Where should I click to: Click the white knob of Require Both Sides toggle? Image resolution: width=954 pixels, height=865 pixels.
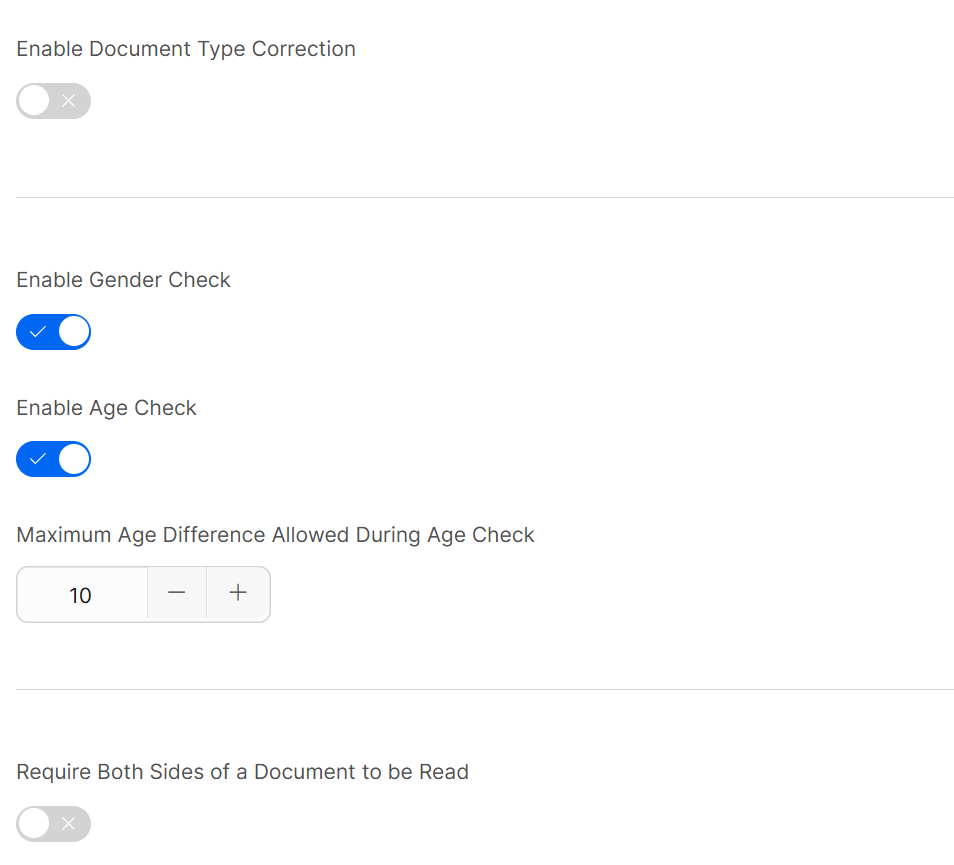pos(34,824)
